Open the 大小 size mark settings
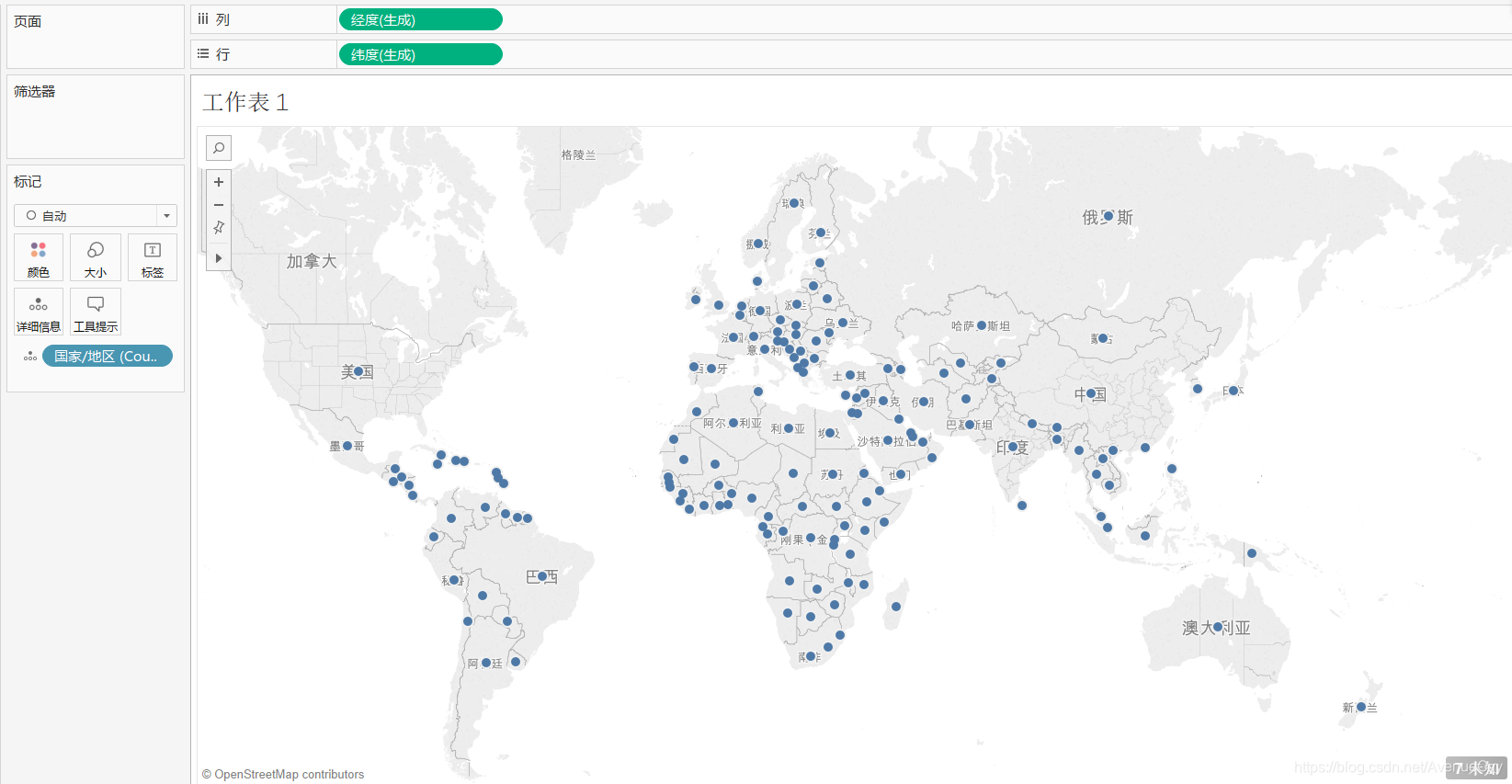The width and height of the screenshot is (1512, 784). point(96,257)
